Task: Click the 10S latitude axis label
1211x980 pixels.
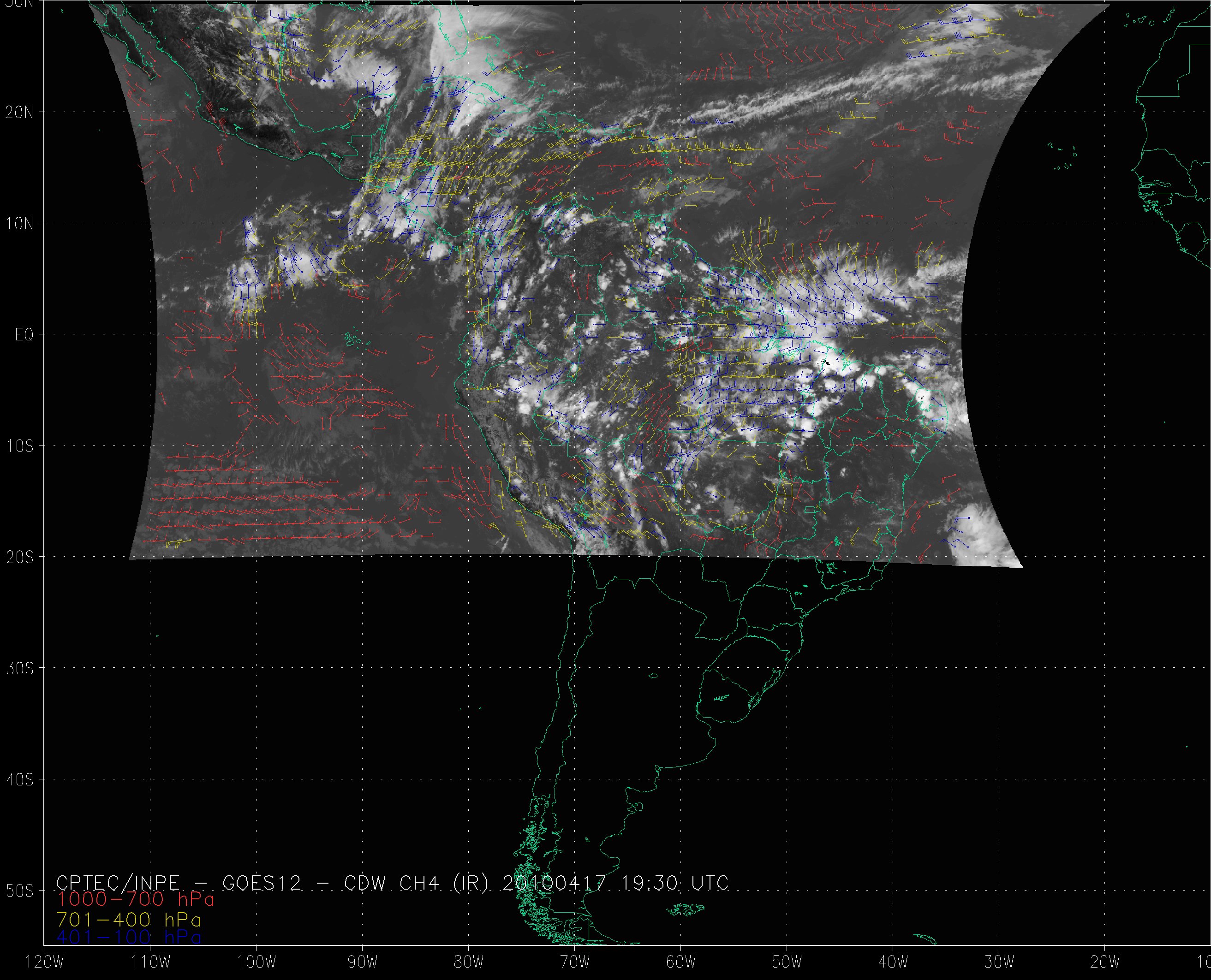Action: [19, 446]
